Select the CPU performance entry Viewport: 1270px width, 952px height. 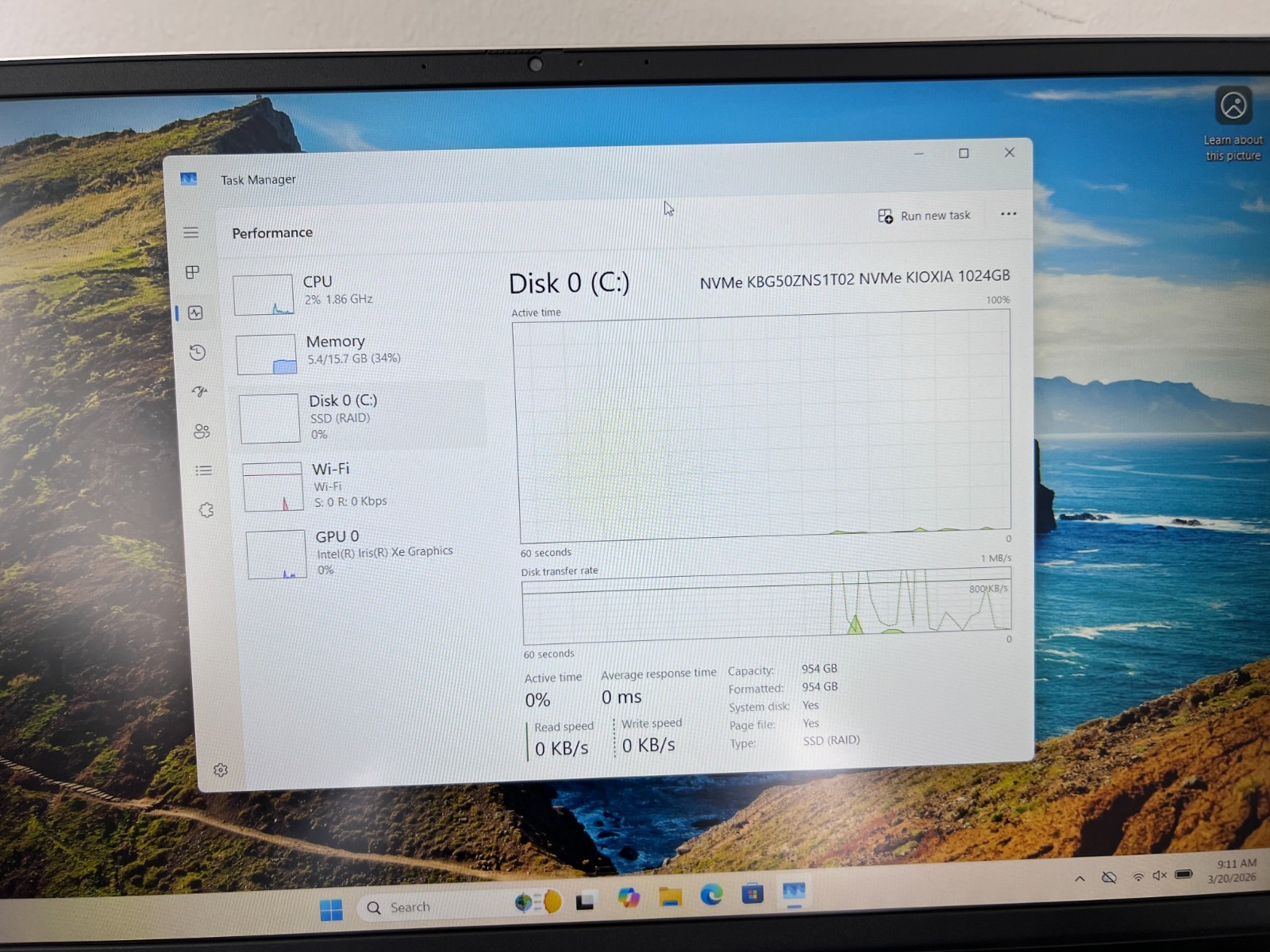coord(356,293)
